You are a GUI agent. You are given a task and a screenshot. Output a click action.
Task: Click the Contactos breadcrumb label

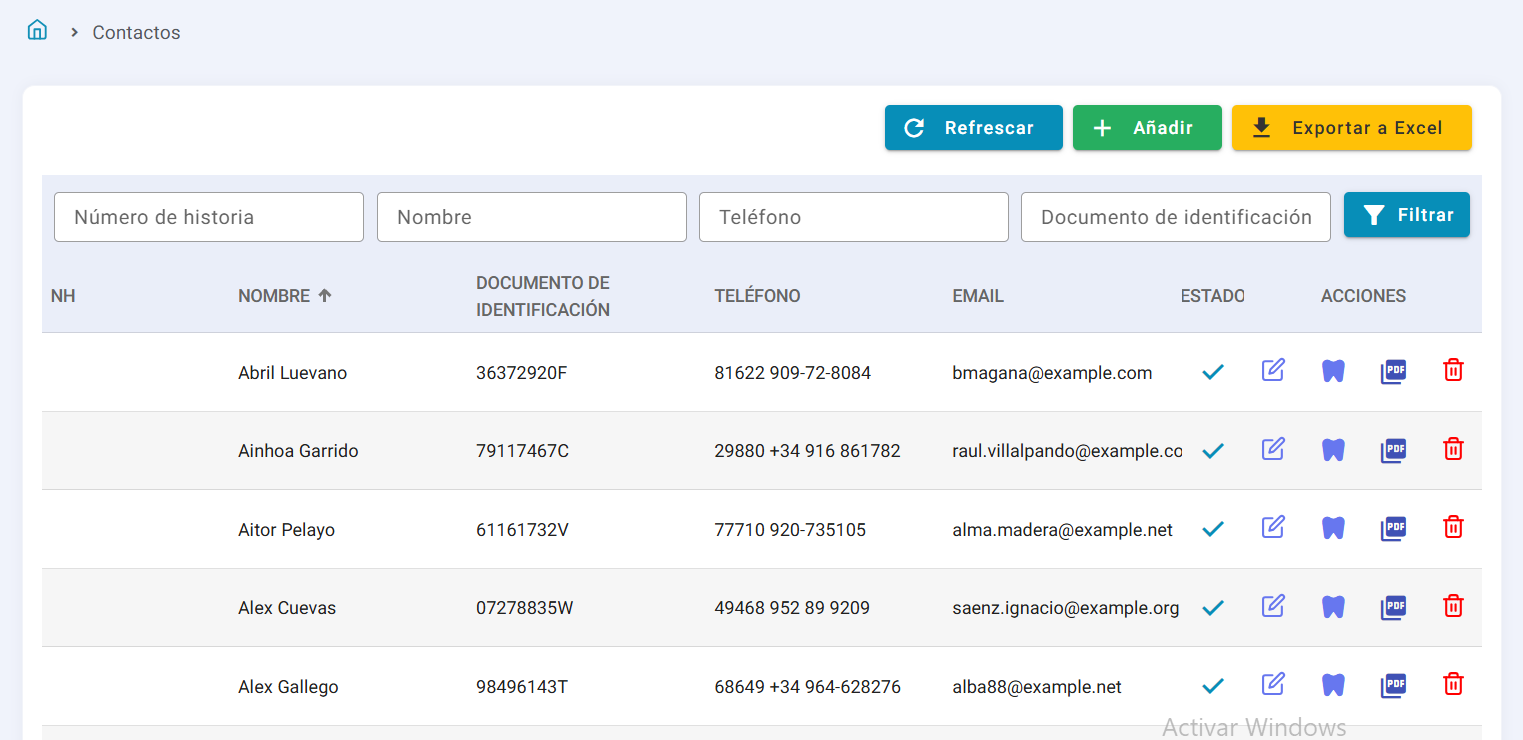click(136, 33)
